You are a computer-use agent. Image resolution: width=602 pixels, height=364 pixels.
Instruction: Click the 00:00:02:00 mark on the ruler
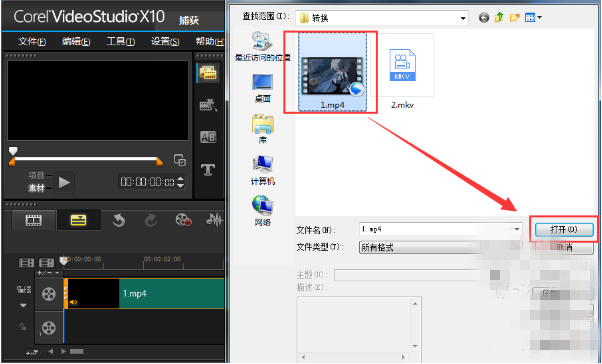click(x=162, y=259)
